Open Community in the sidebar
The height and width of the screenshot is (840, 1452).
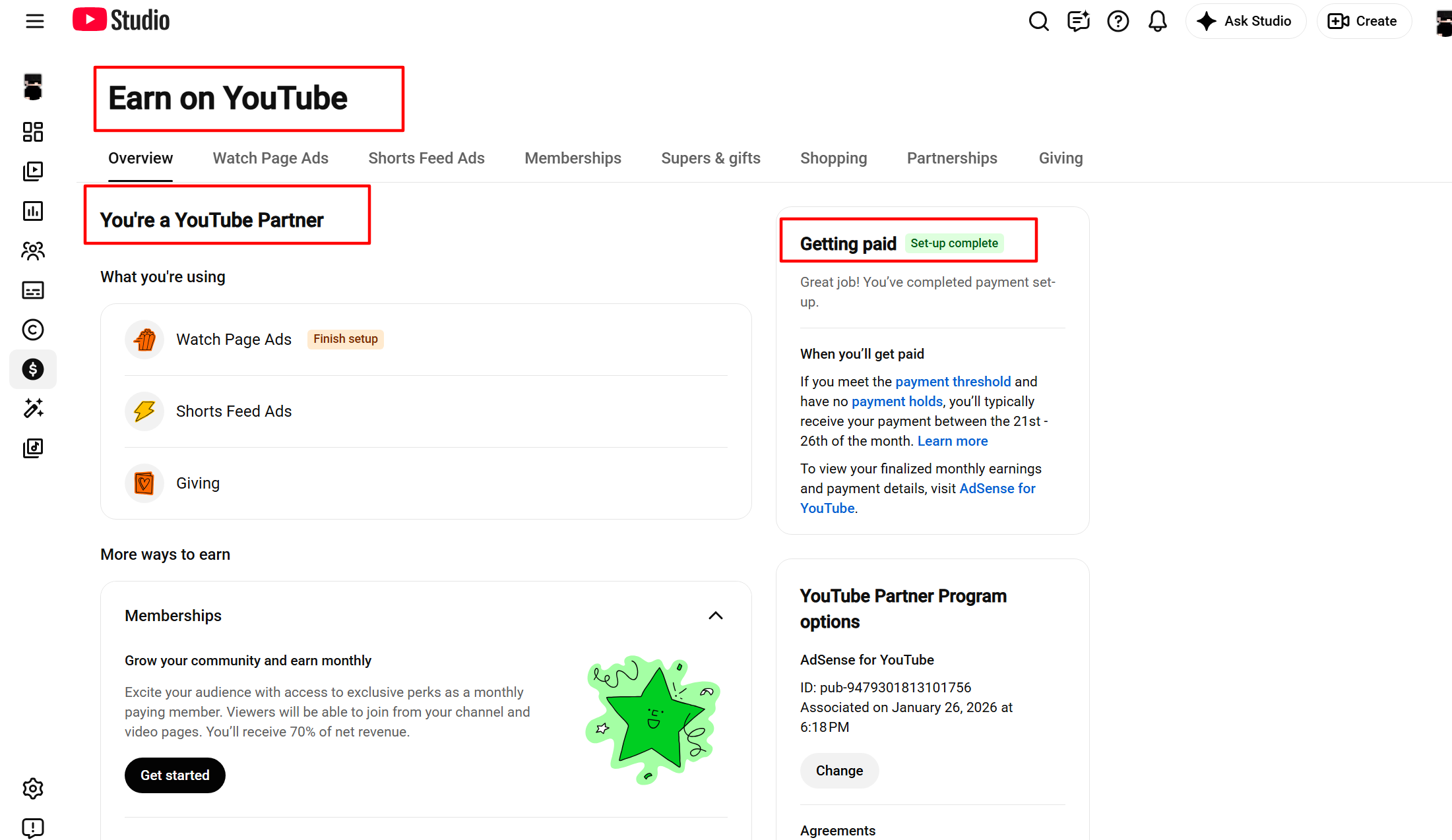33,251
